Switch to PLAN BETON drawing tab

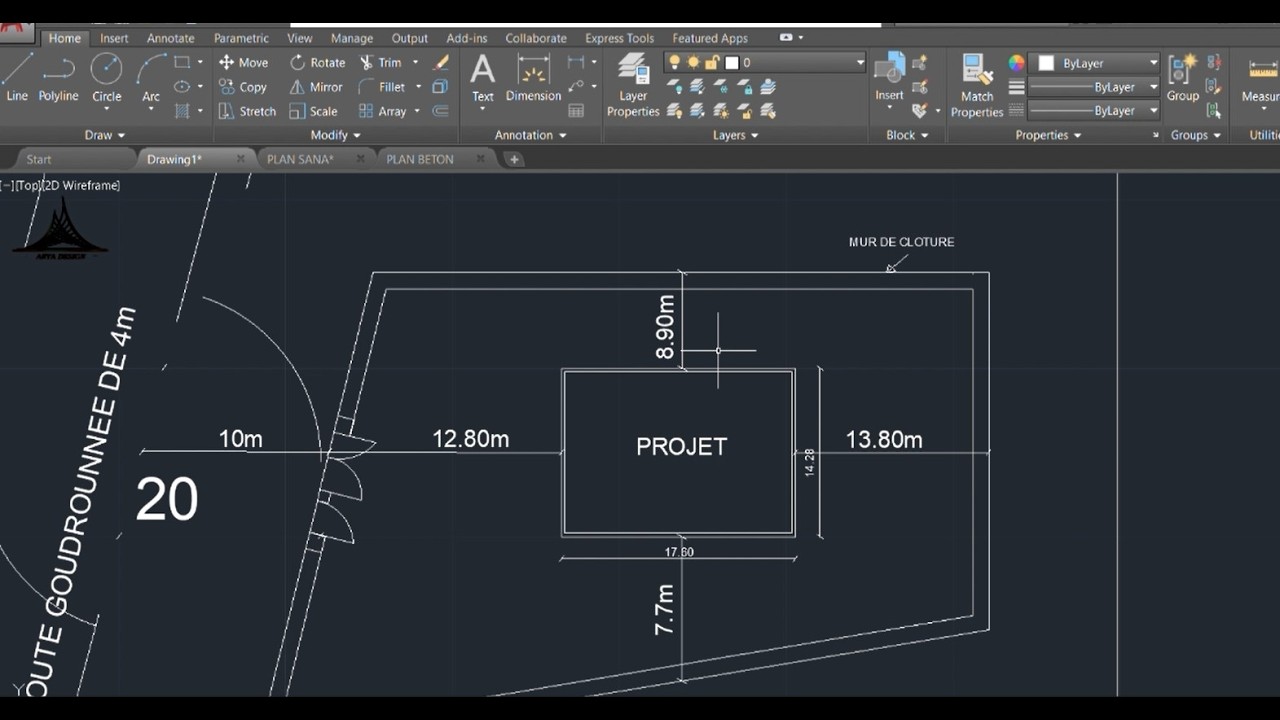pyautogui.click(x=420, y=159)
